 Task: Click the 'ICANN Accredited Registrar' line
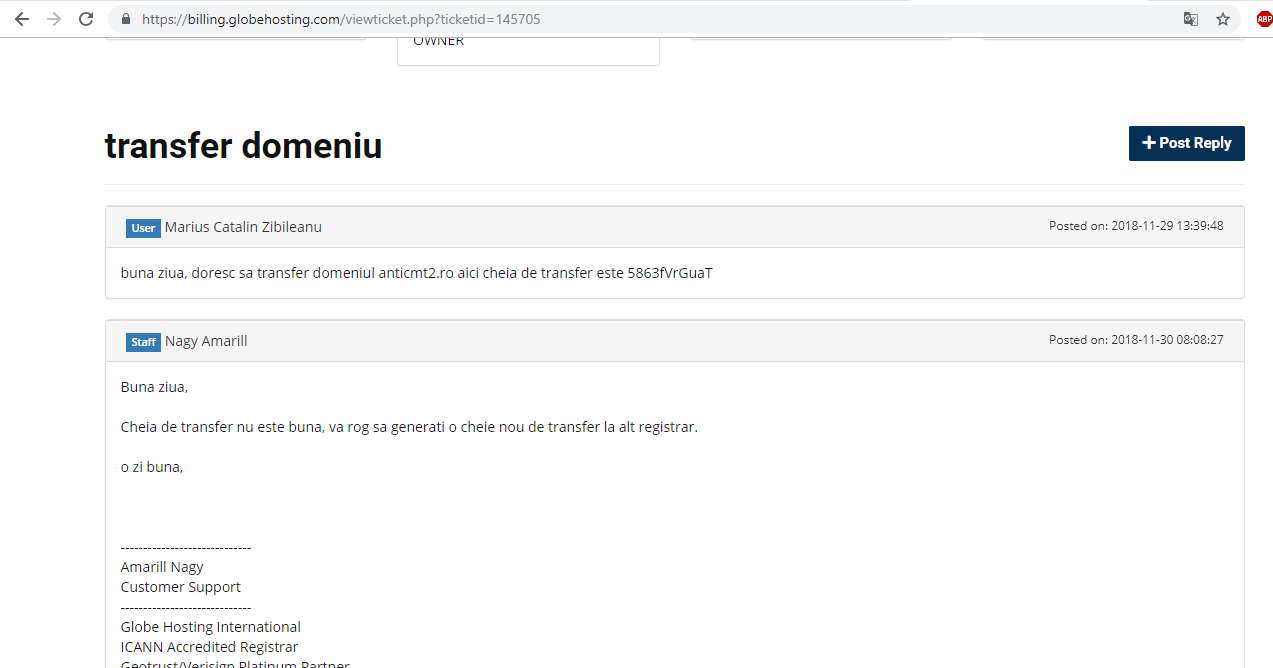(210, 647)
